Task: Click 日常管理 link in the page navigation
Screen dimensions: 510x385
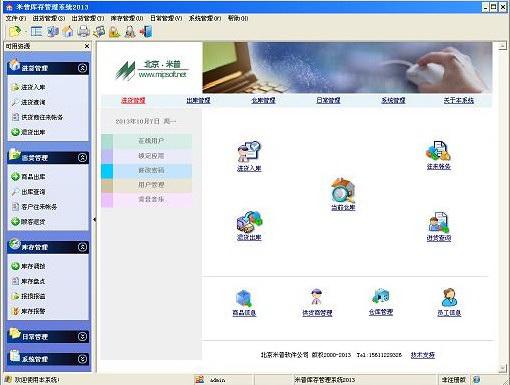Action: (328, 100)
